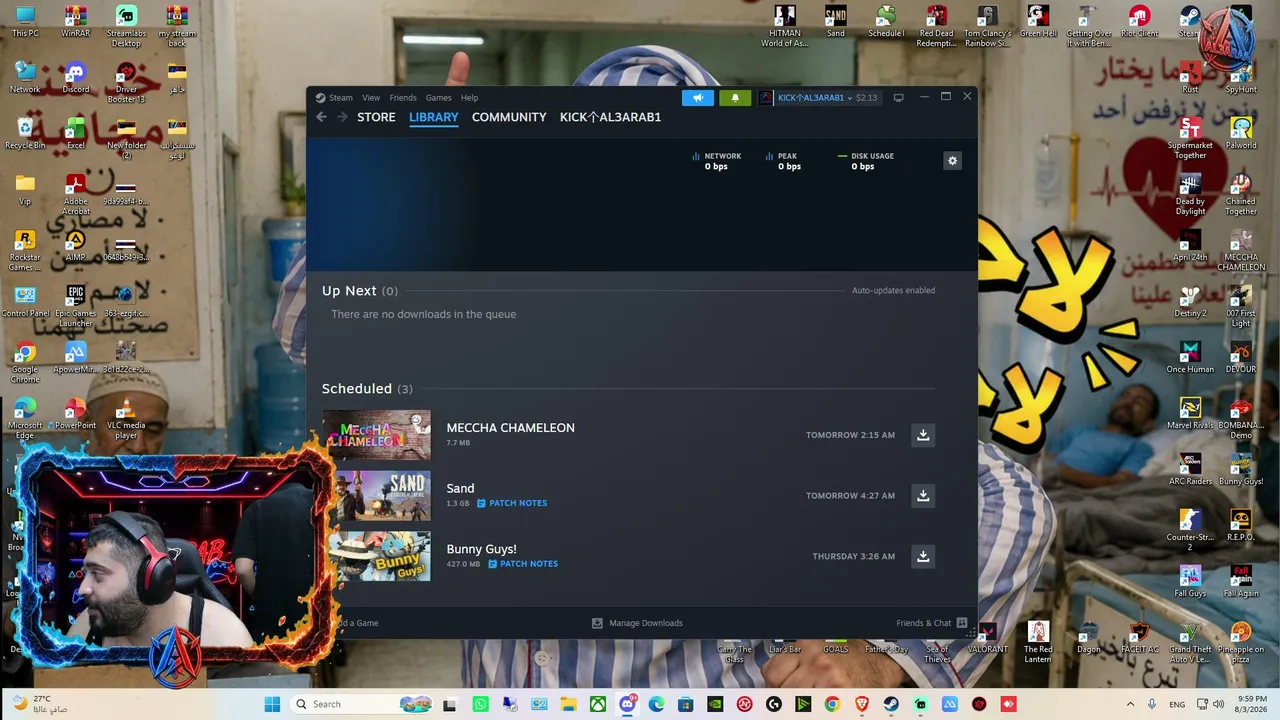1280x720 pixels.
Task: Open the MECCHA CHAMELEON game title
Action: [510, 428]
